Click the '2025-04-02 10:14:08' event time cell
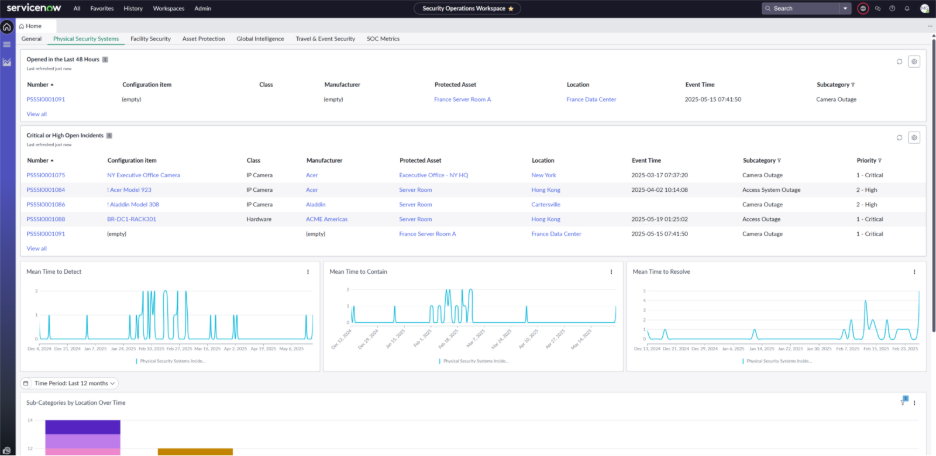The height and width of the screenshot is (456, 936). pos(660,190)
